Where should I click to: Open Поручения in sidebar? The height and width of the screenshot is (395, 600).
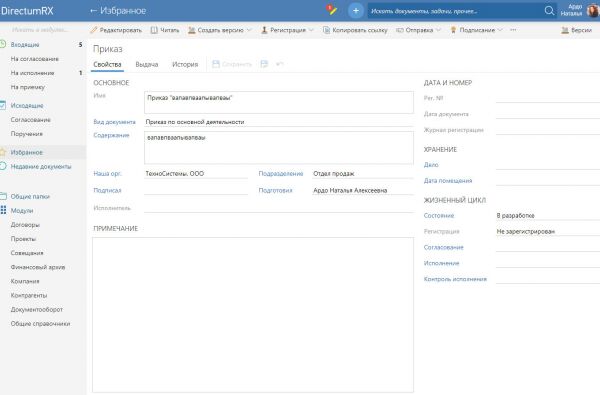click(27, 134)
